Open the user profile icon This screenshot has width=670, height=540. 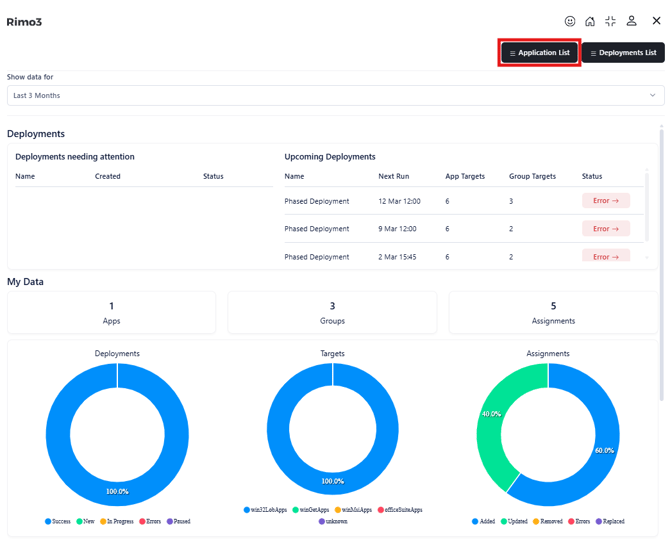pyautogui.click(x=631, y=21)
